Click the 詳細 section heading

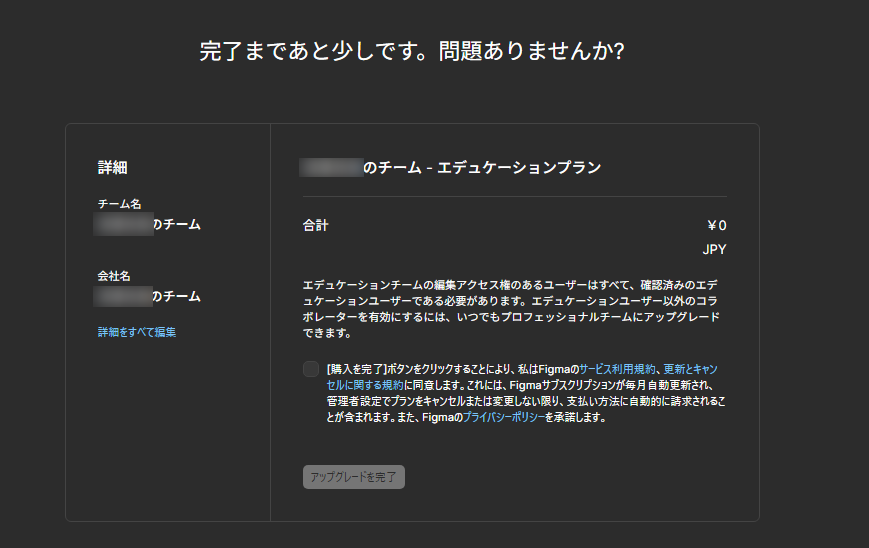(x=112, y=168)
